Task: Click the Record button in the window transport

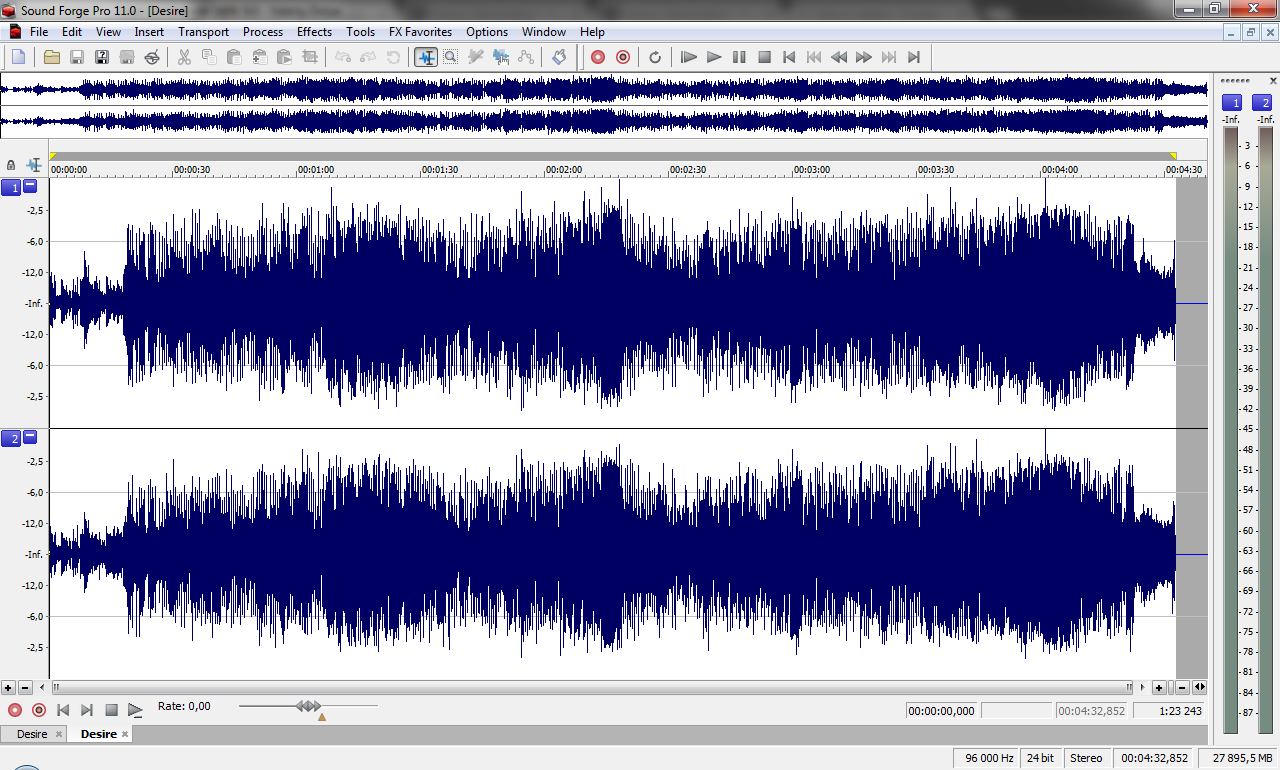Action: [x=15, y=710]
